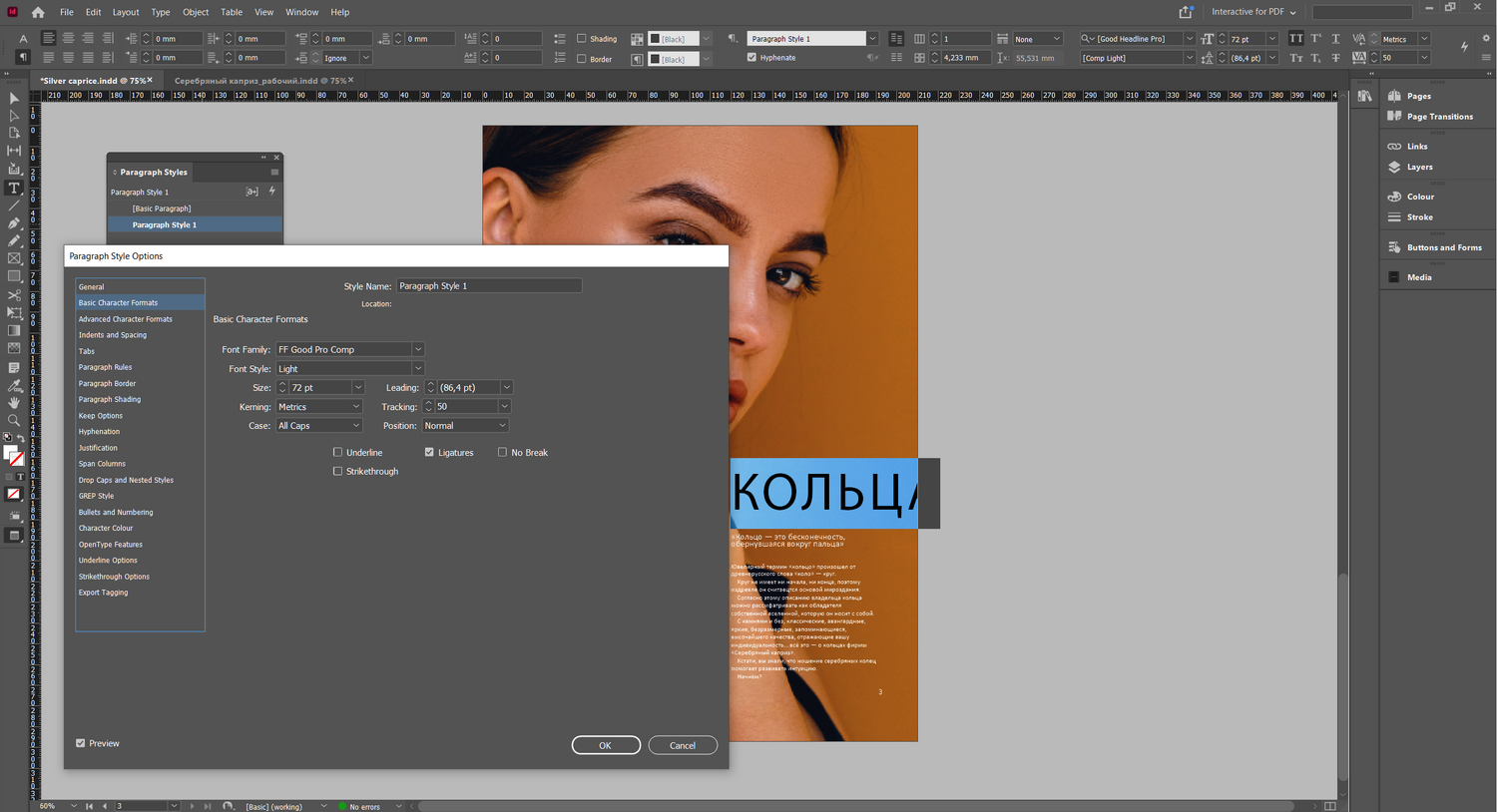
Task: Select the Direct Selection tool
Action: point(14,115)
